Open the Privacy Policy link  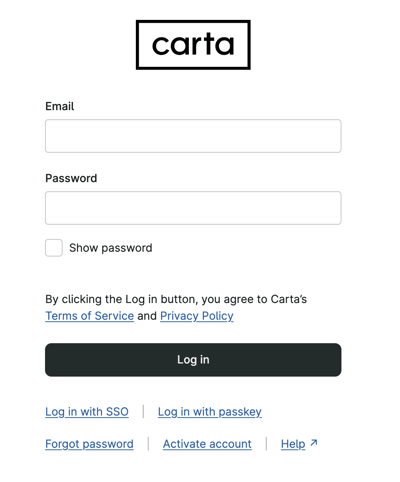(x=197, y=316)
